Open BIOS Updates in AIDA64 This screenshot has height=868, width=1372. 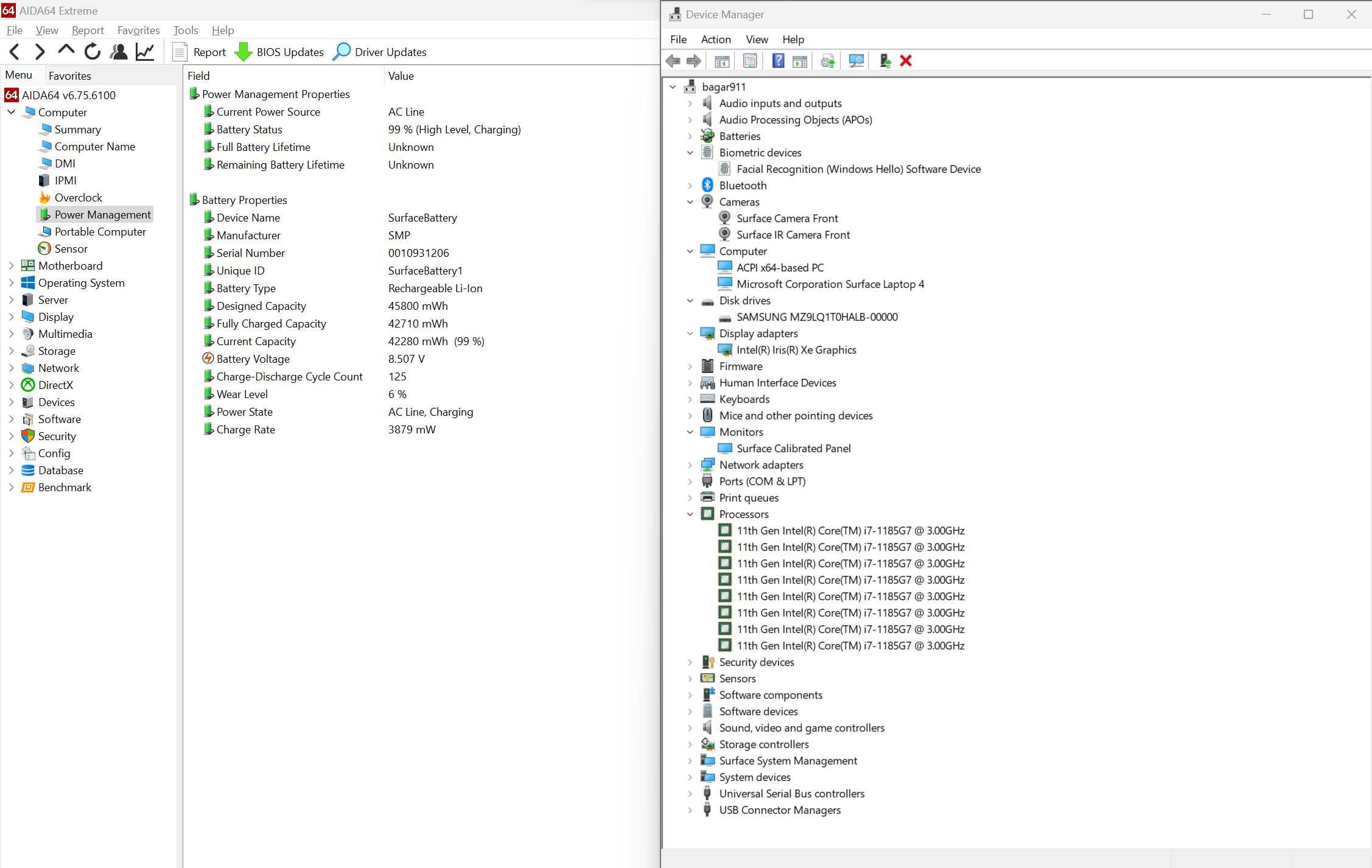[x=279, y=52]
